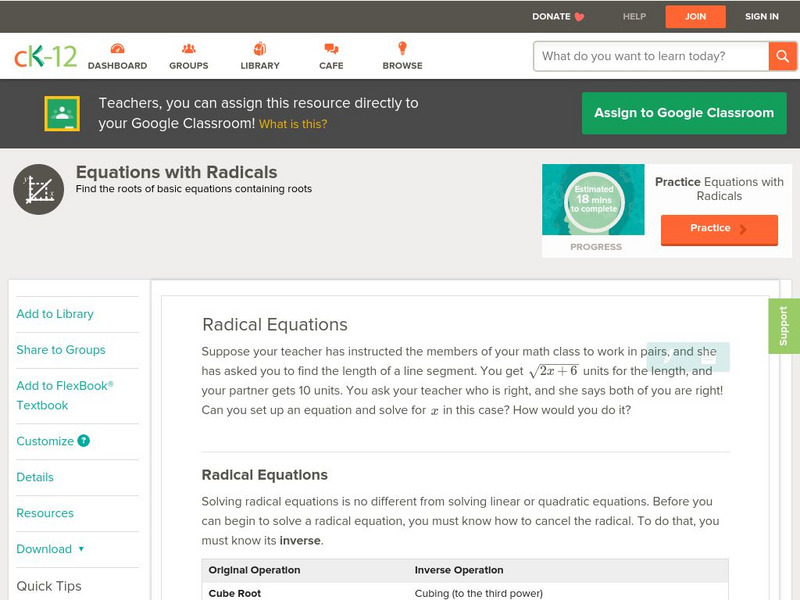Go to LIBRARY label
This screenshot has height=600, width=800.
pos(260,66)
